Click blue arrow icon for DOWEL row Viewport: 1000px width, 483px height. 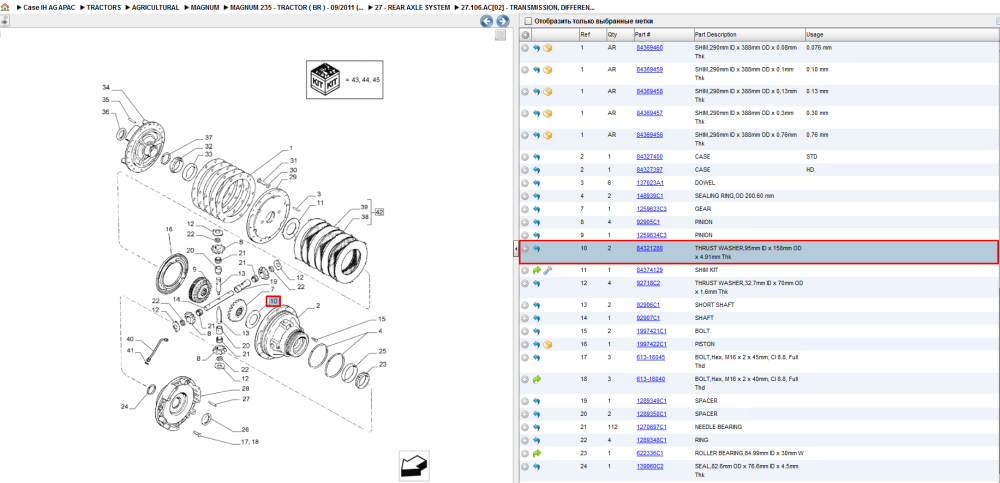(x=536, y=183)
